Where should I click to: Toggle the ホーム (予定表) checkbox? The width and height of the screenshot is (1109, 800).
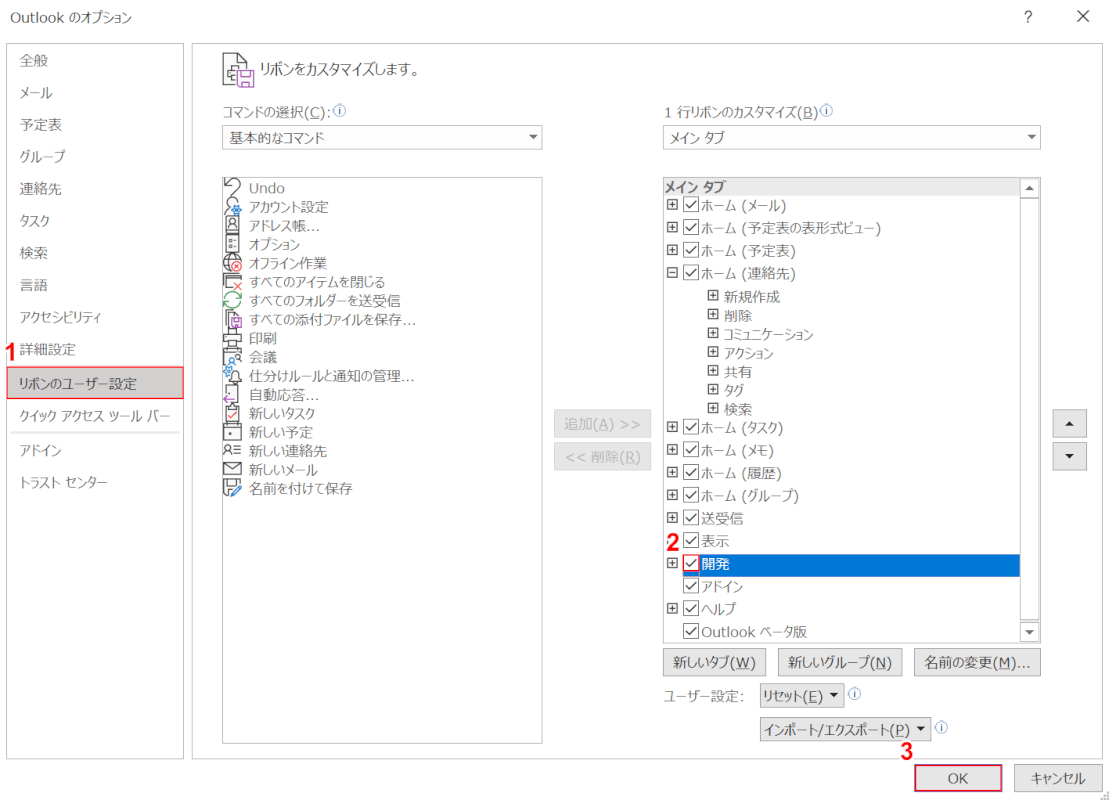(691, 250)
